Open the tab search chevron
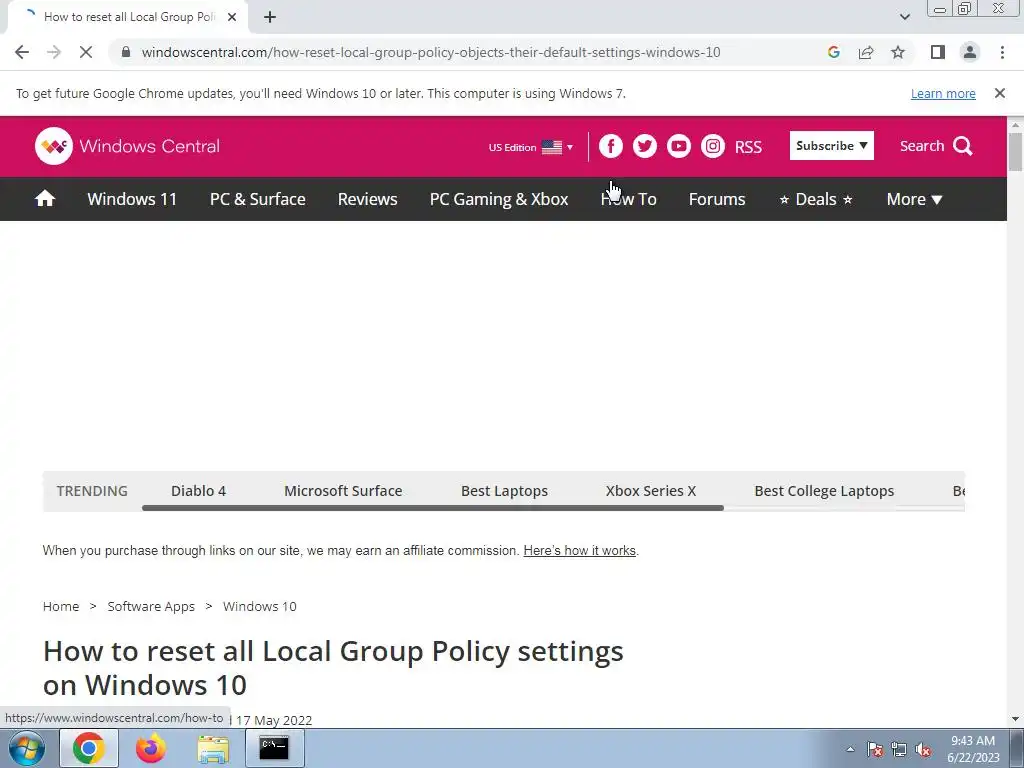Screen dimensions: 1024x768 [904, 17]
